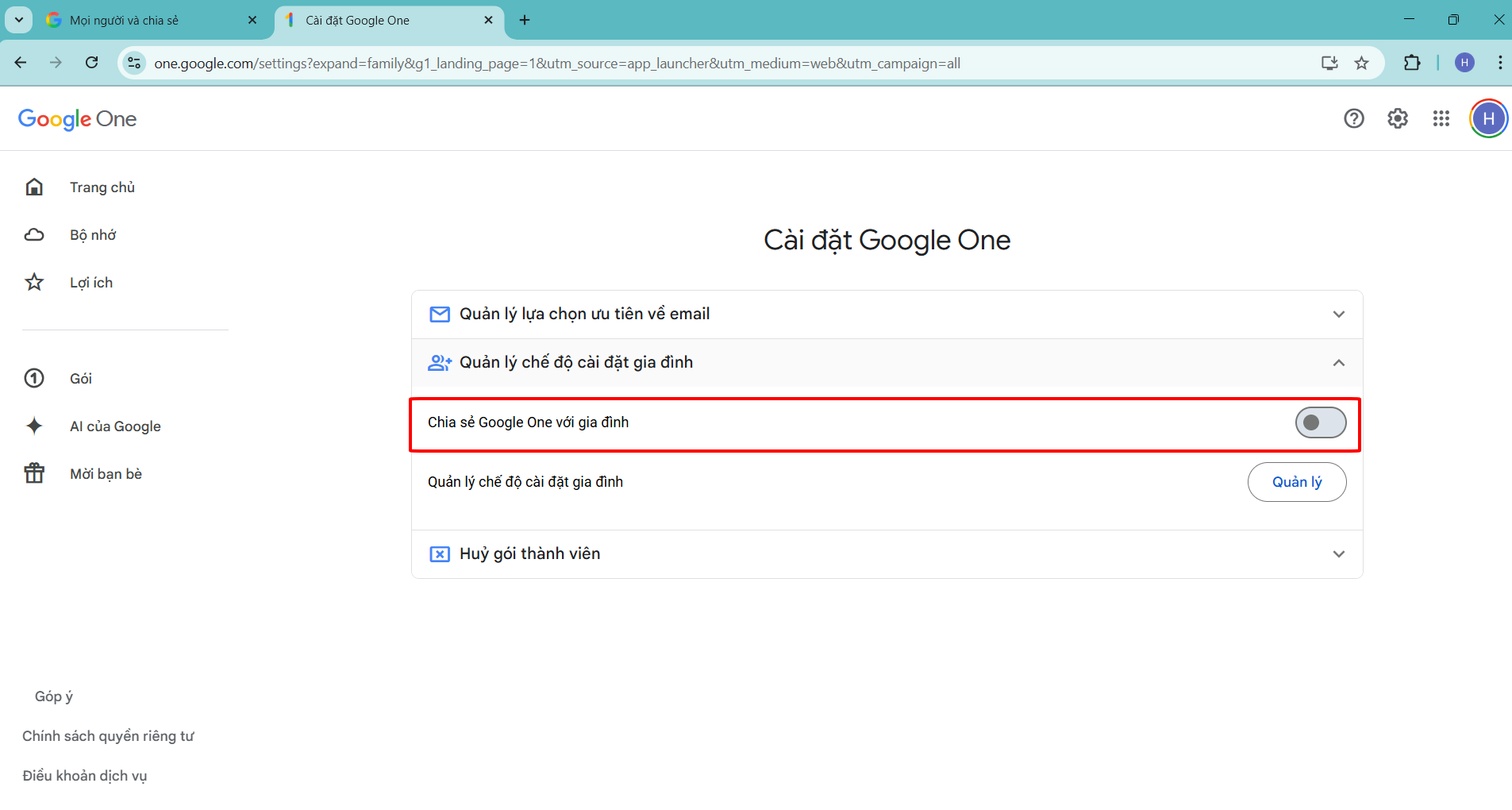This screenshot has width=1512, height=810.
Task: Click the circled-one icon beside Gói
Action: click(34, 378)
